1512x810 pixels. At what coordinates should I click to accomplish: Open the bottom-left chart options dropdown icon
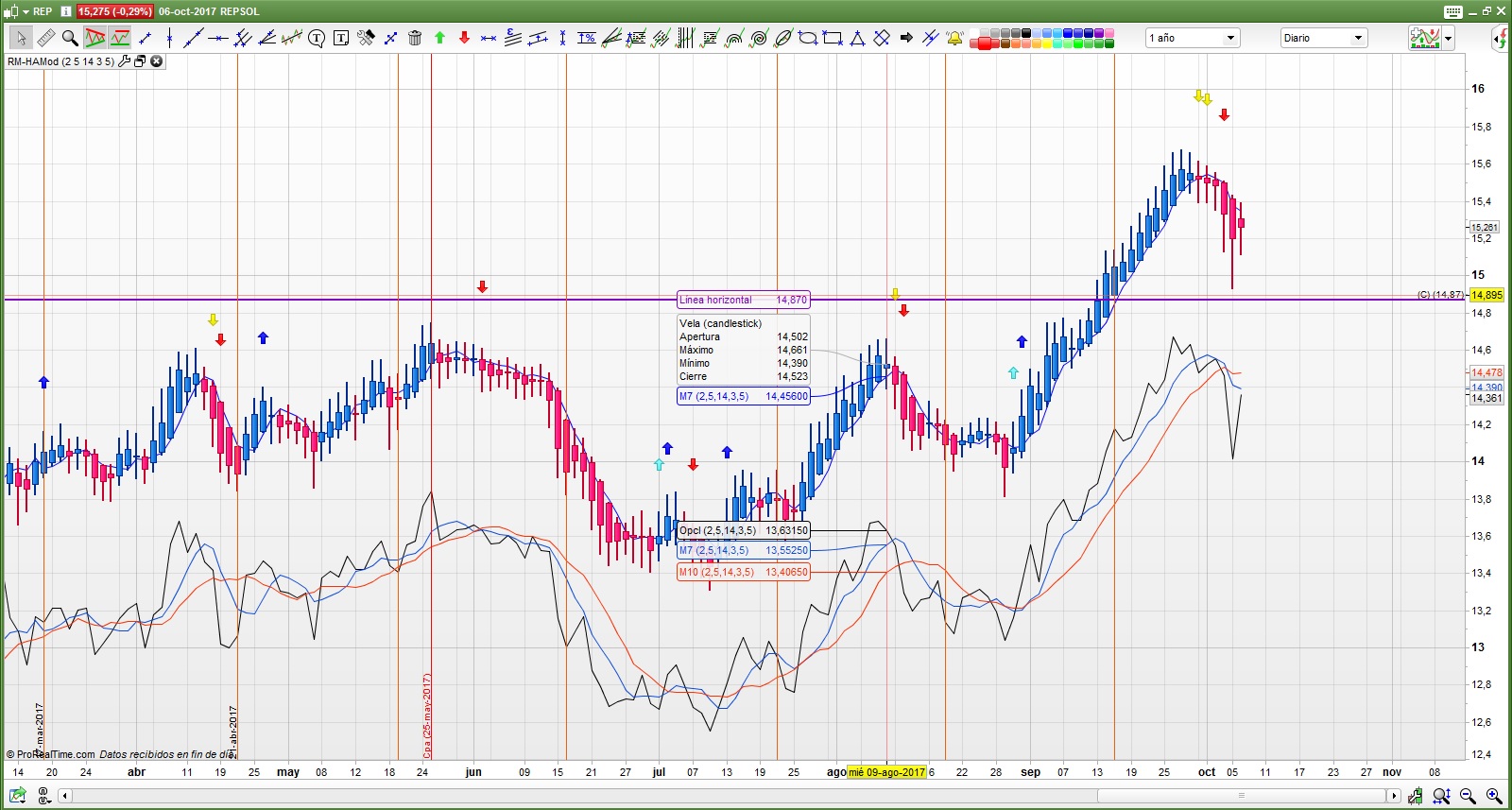(43, 796)
